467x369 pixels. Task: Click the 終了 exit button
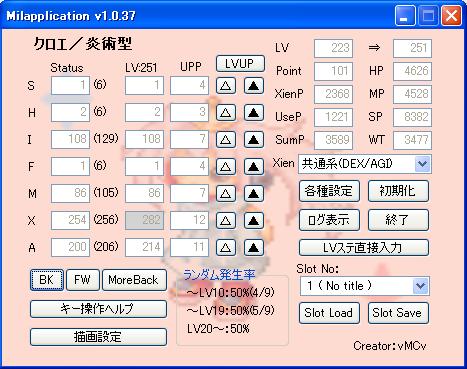click(398, 220)
